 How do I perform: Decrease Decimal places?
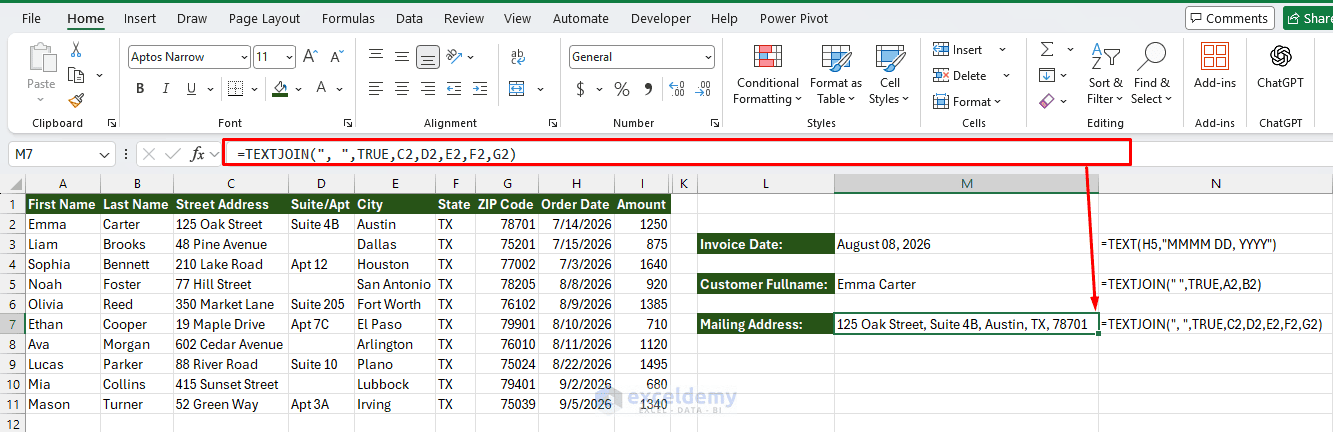click(x=703, y=89)
